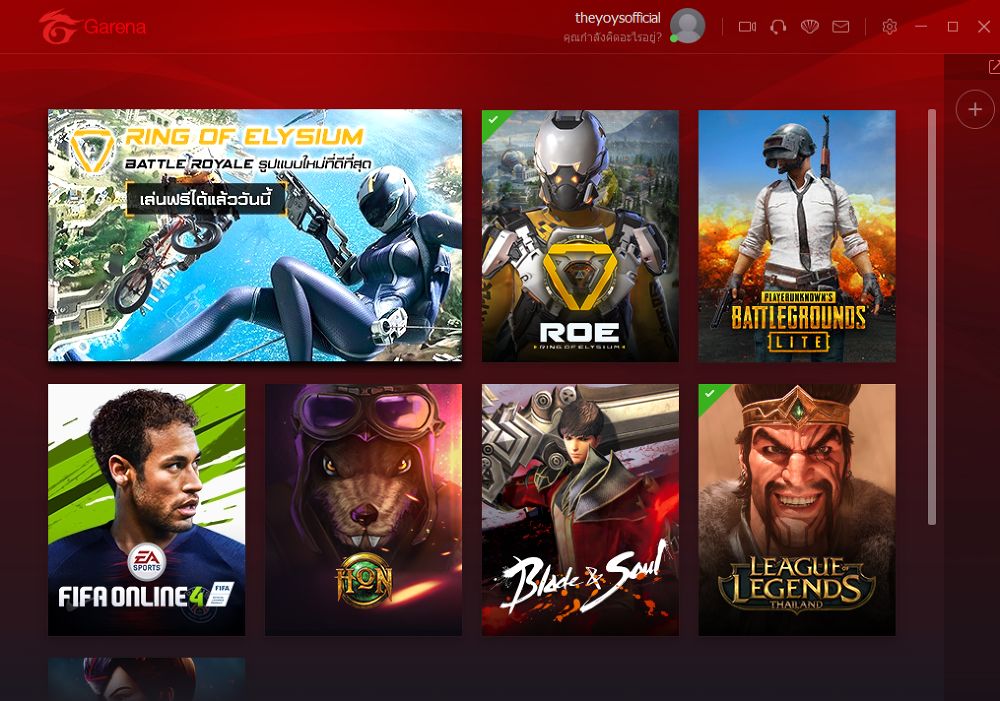Select the PUBG Battlegrounds Lite tile
Screen dimensions: 1000x701
click(797, 235)
